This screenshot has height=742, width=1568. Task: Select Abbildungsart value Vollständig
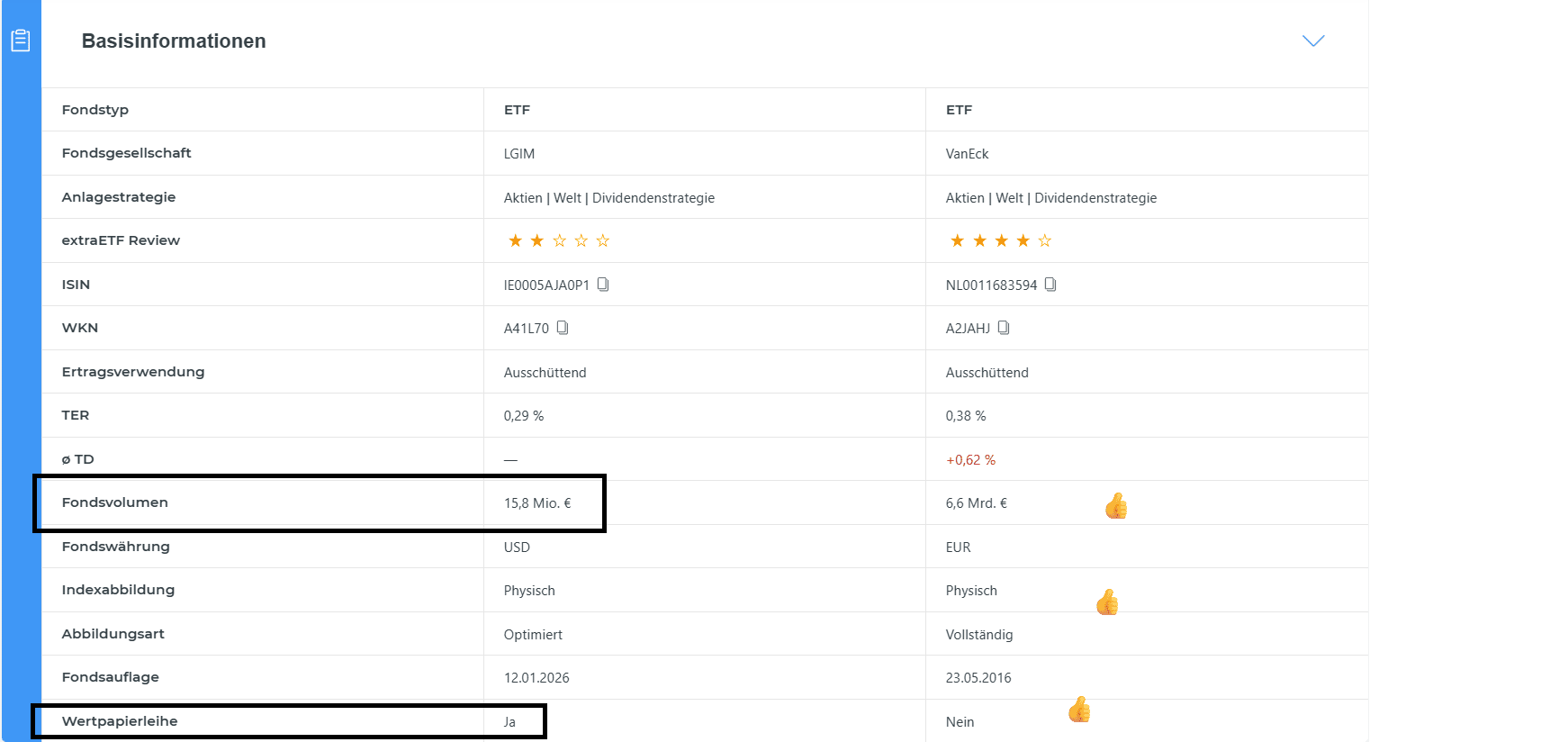[979, 635]
